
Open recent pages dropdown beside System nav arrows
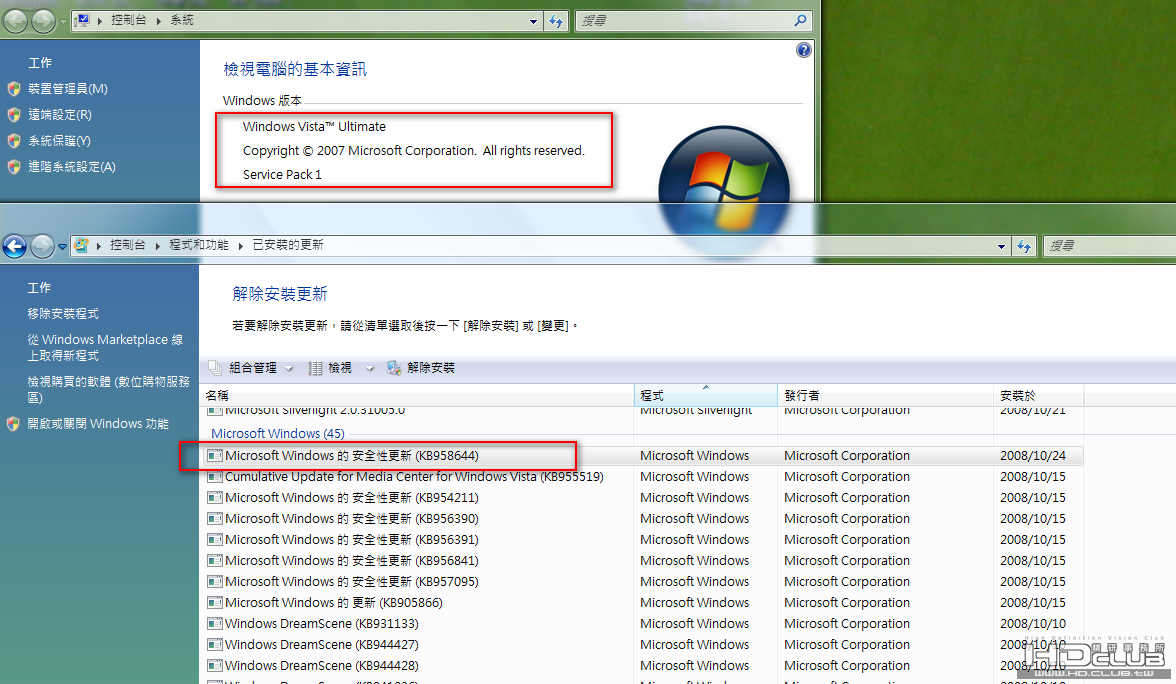(63, 22)
